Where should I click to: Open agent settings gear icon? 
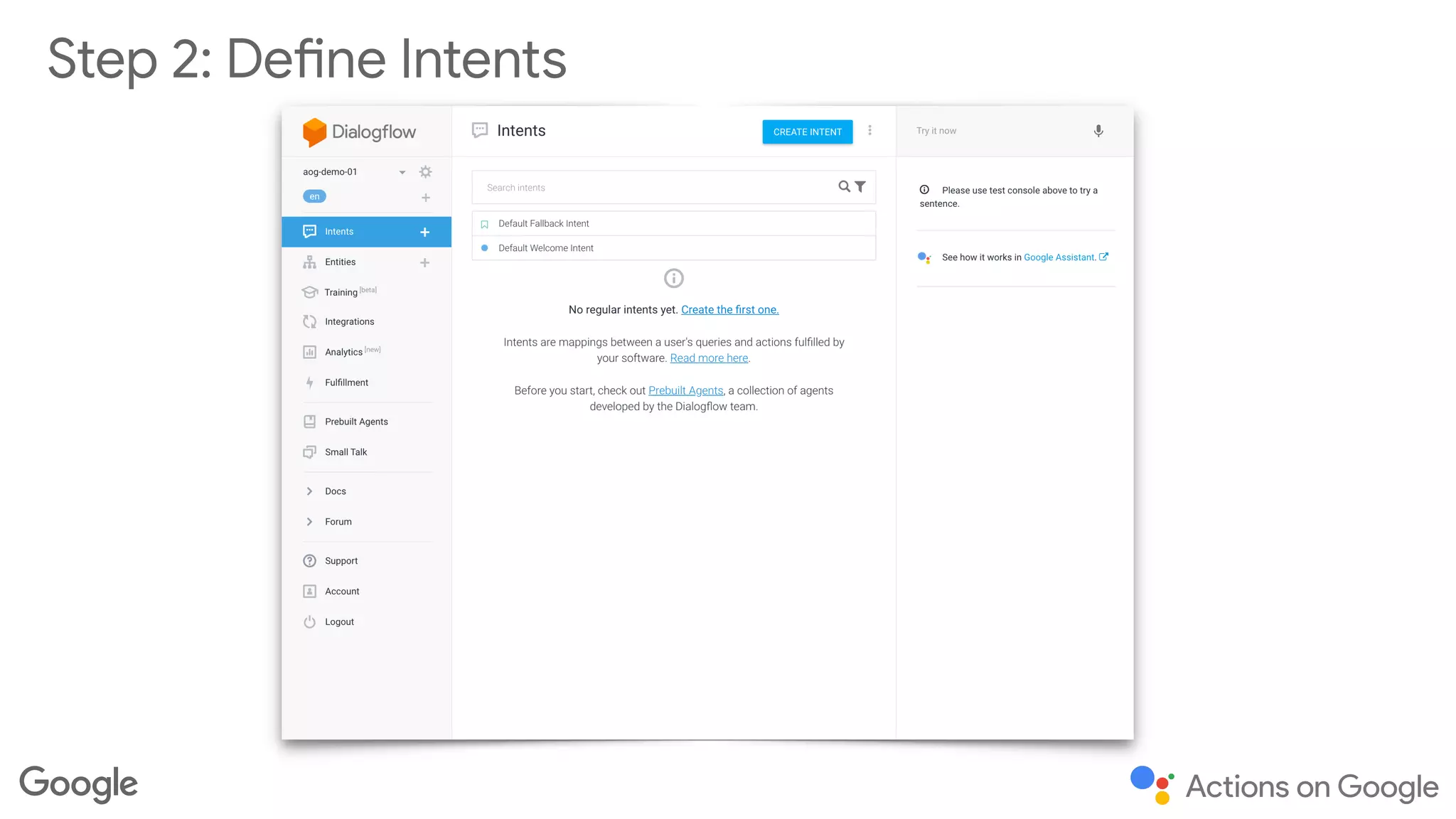(x=425, y=172)
